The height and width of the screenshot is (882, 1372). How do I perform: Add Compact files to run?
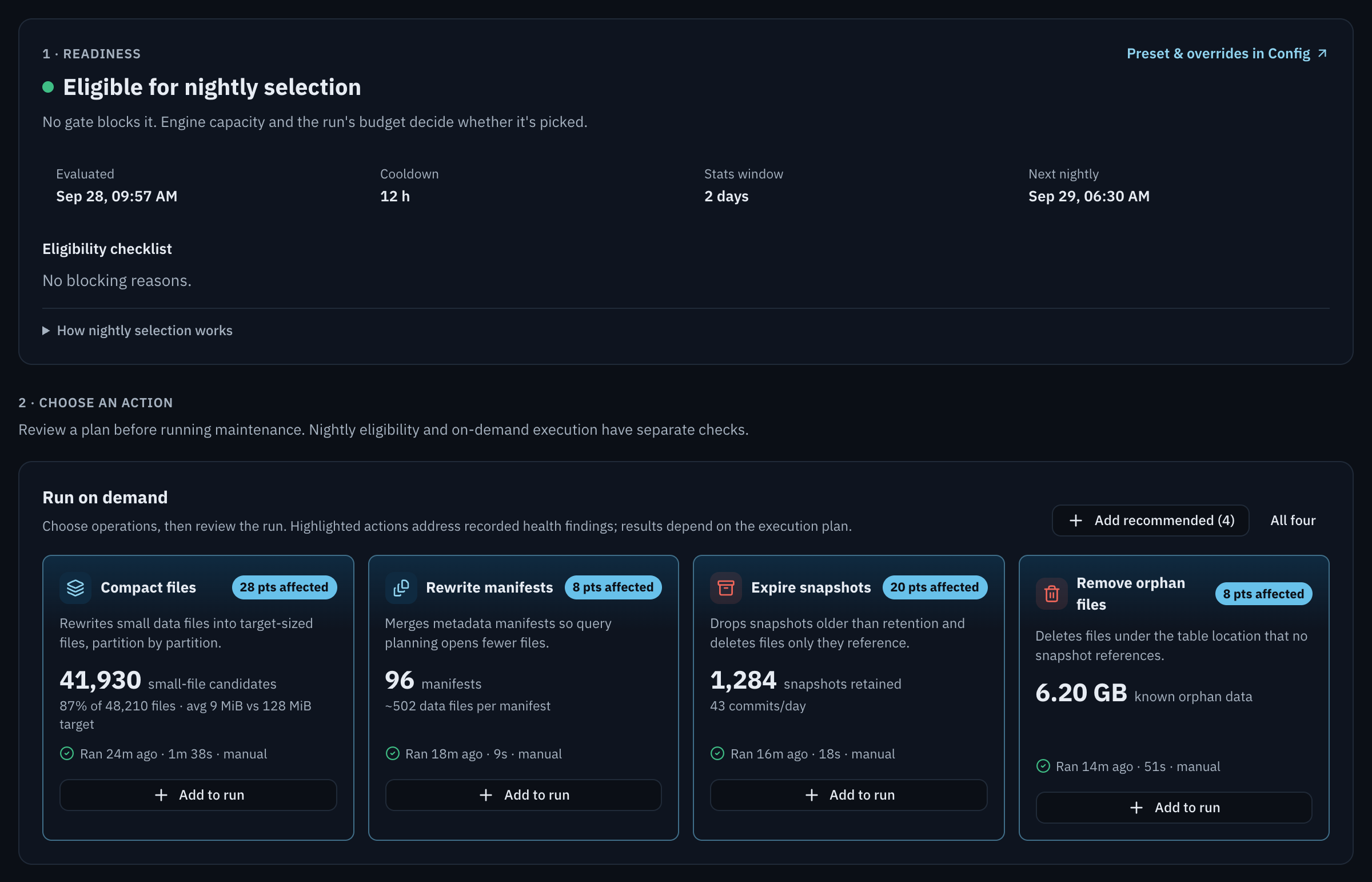pos(198,795)
